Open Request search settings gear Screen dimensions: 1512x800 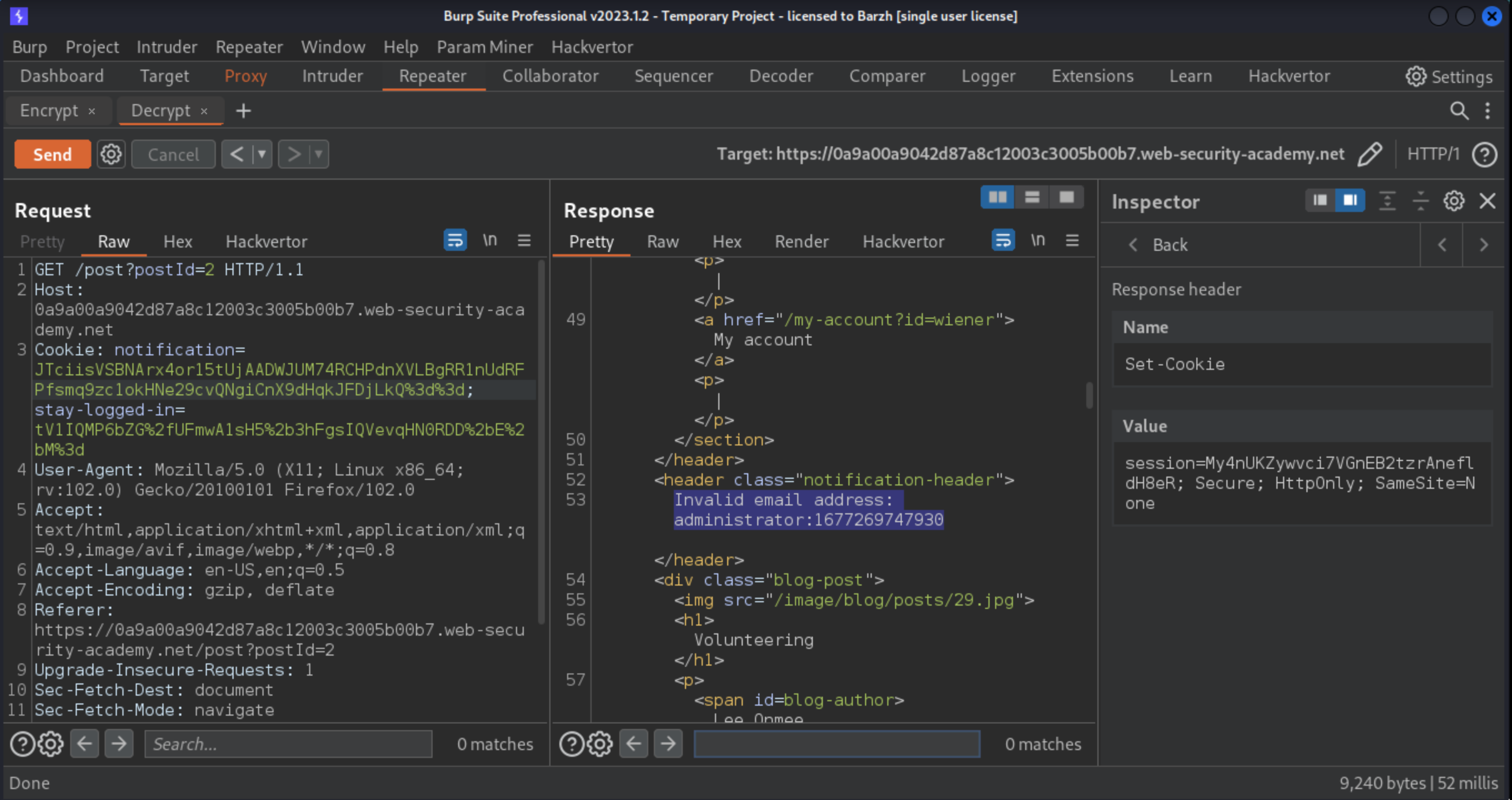pyautogui.click(x=51, y=744)
